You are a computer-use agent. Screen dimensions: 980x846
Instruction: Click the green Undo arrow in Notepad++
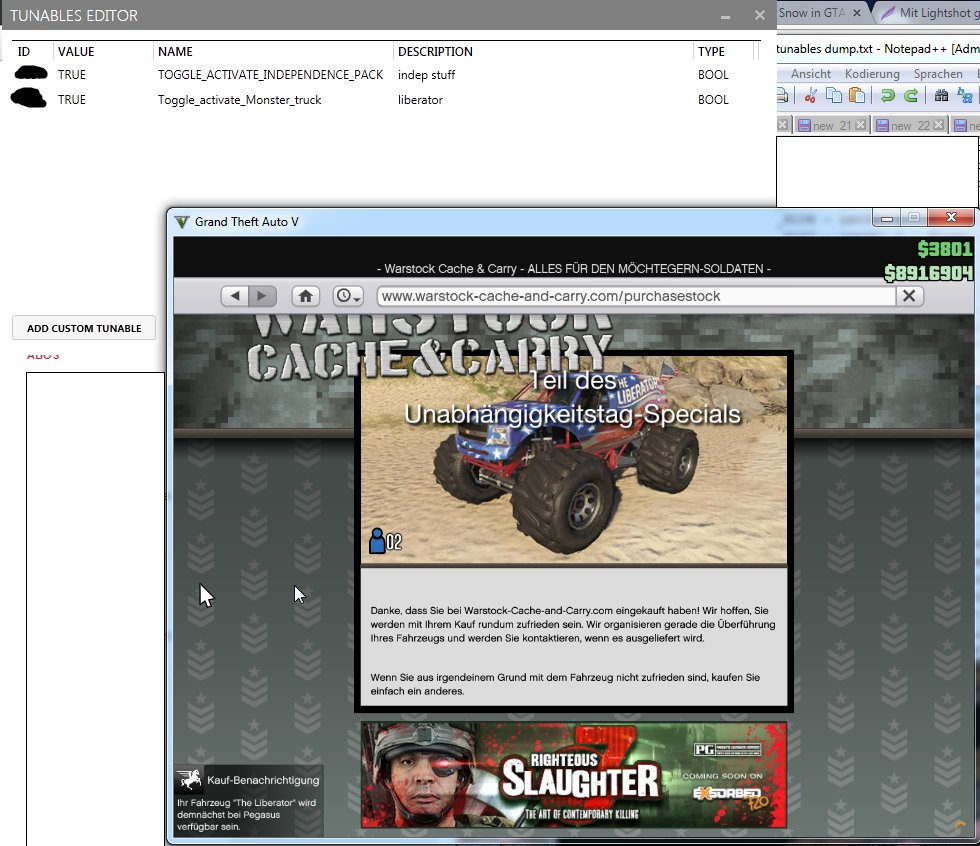[887, 96]
